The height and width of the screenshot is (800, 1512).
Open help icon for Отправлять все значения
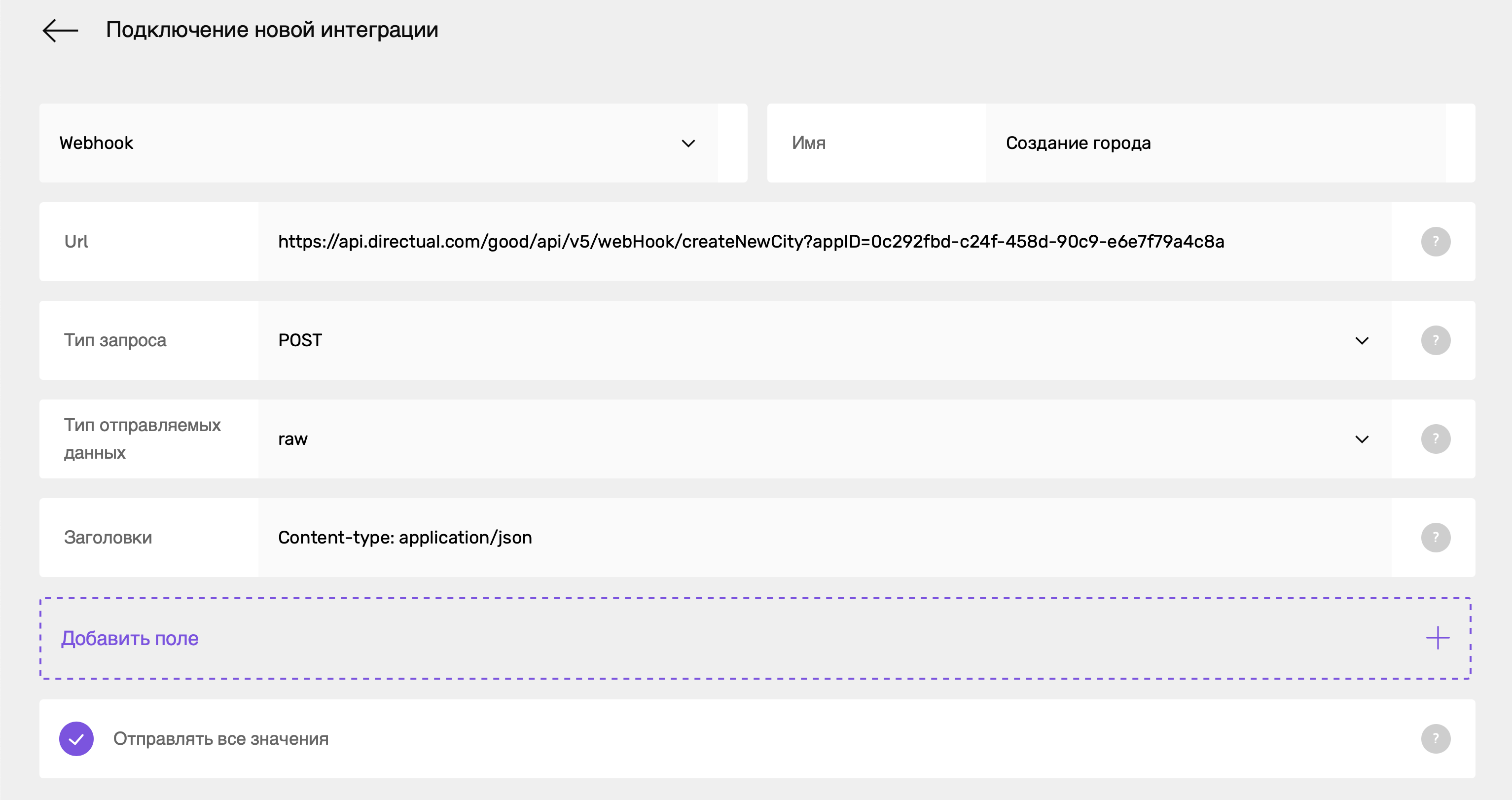pos(1435,738)
